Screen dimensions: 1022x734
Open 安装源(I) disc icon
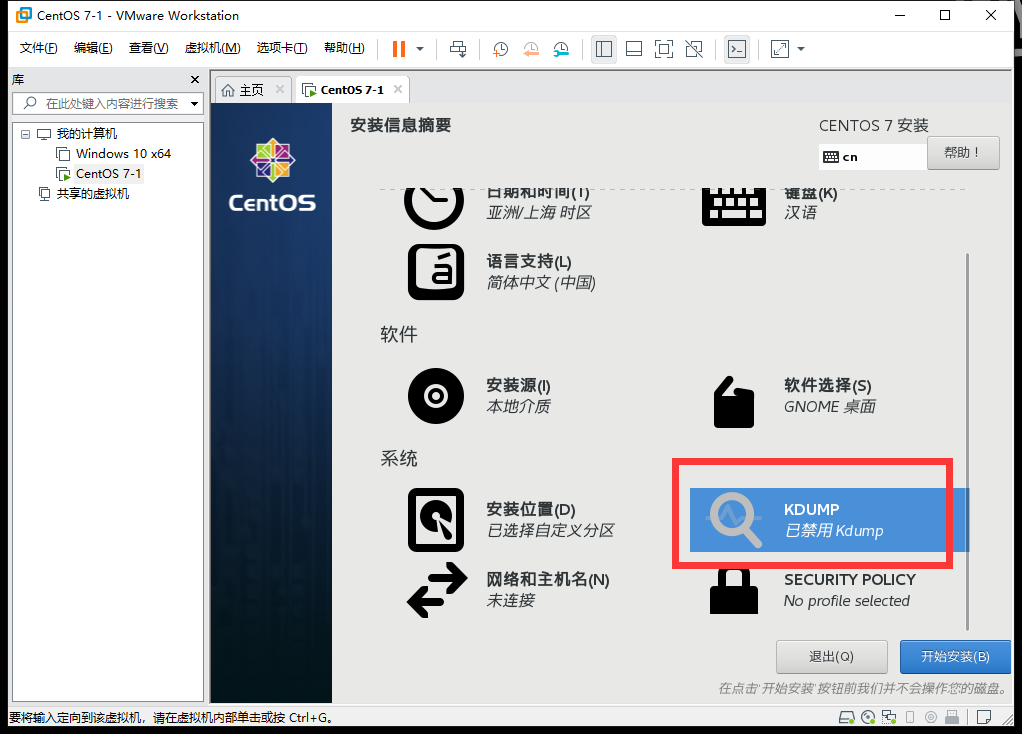pyautogui.click(x=435, y=396)
